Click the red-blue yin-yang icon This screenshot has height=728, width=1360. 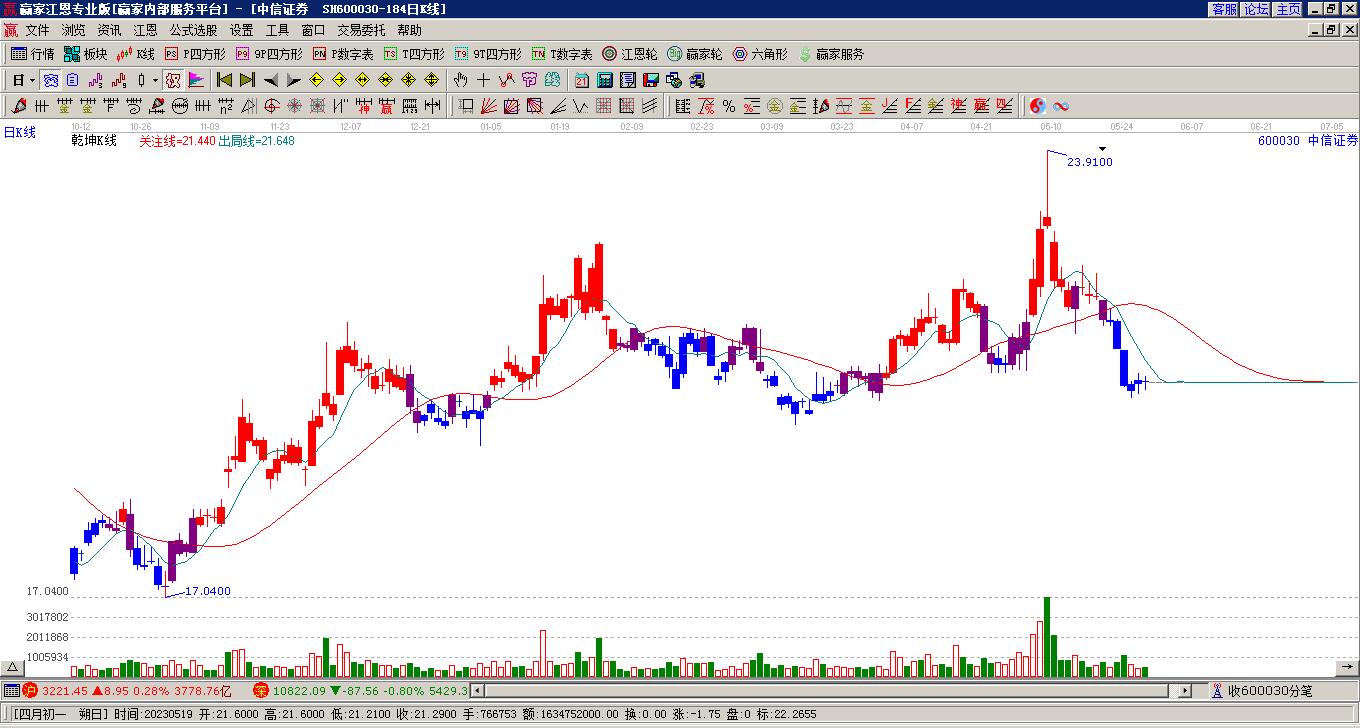[1038, 105]
